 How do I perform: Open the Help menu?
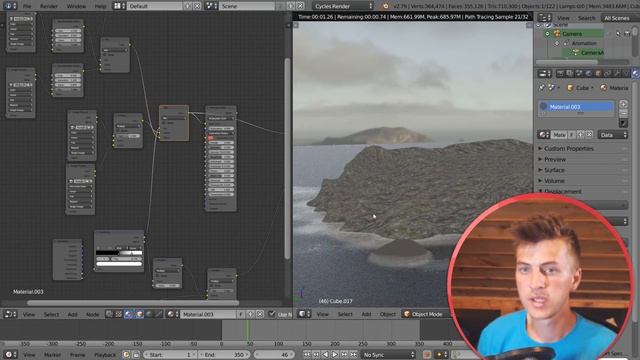(x=100, y=6)
